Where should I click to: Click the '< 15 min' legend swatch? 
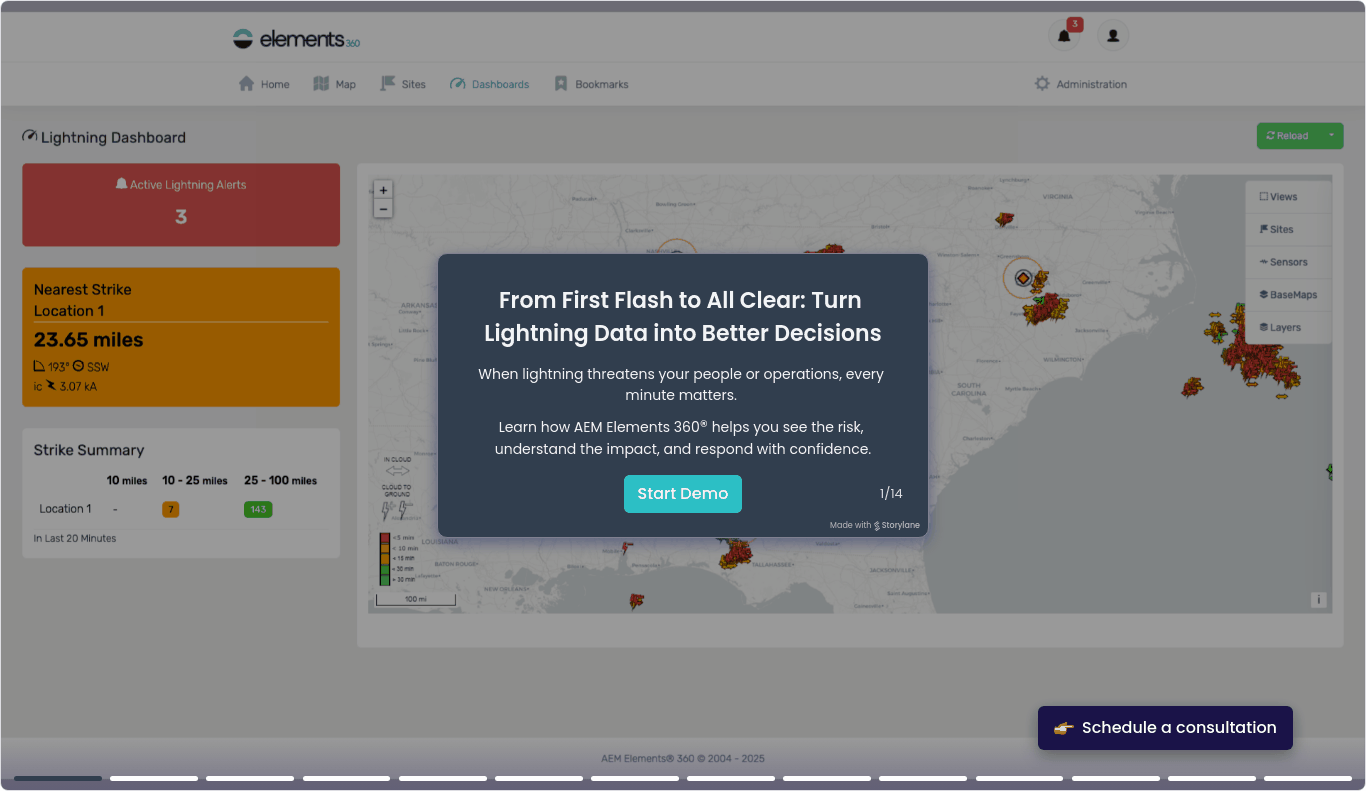(384, 558)
